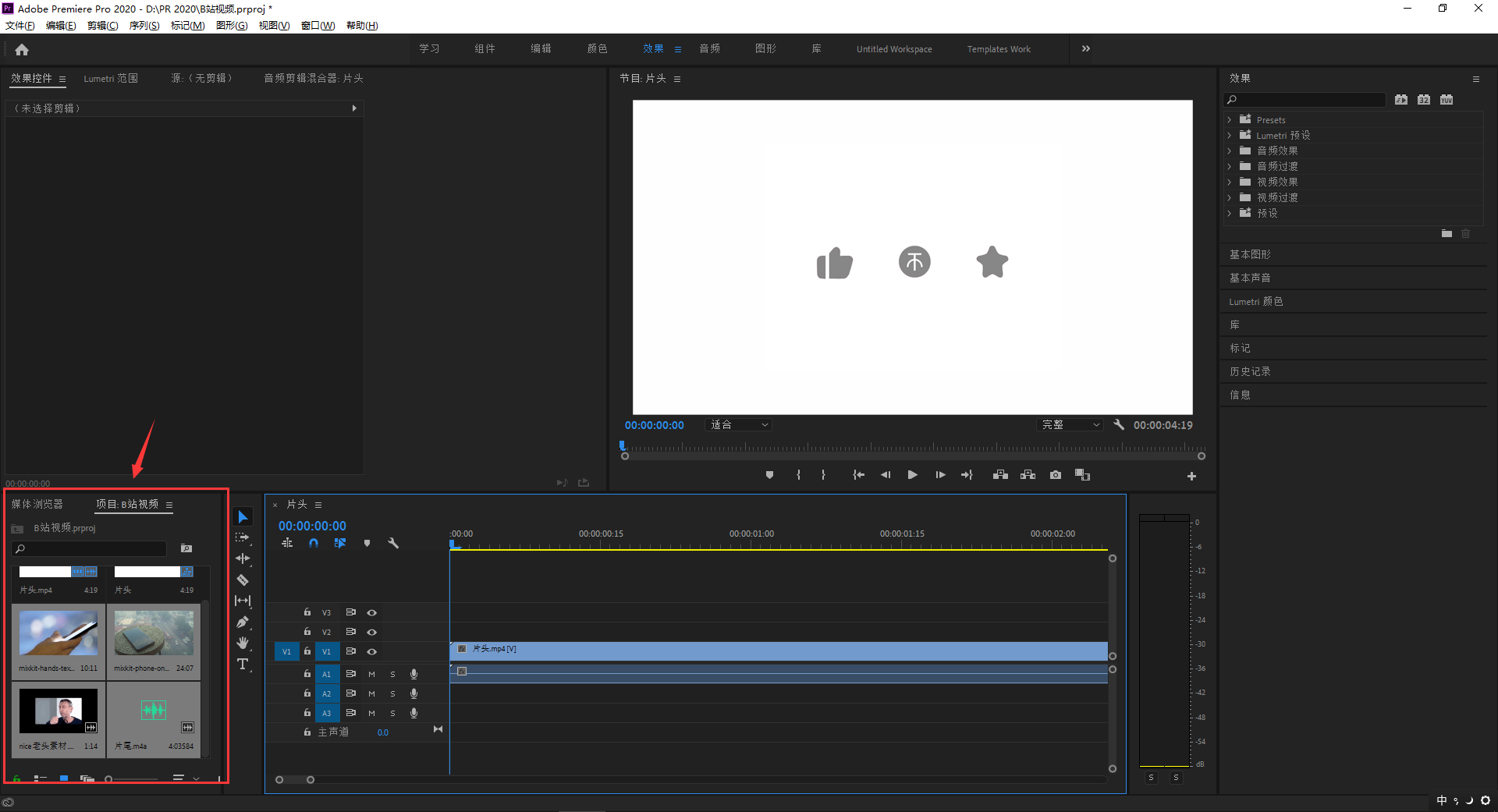The width and height of the screenshot is (1498, 812).
Task: Step back one frame
Action: pos(886,475)
